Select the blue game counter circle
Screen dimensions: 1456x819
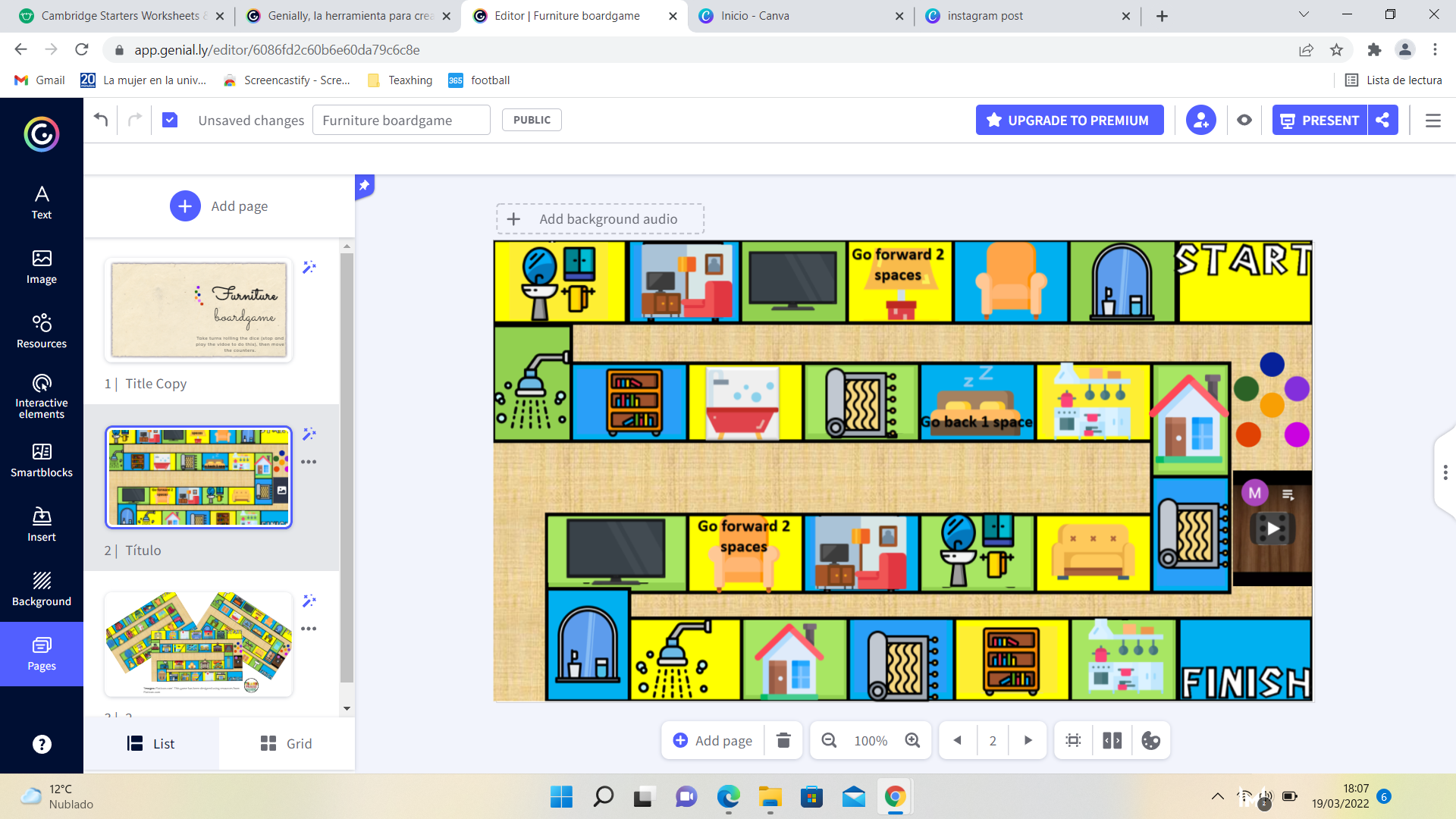(1272, 364)
